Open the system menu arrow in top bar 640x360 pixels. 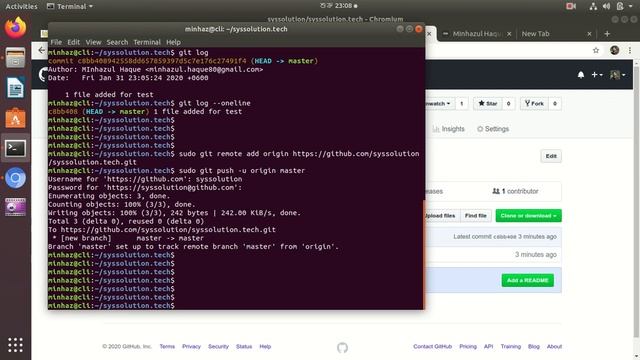(x=631, y=6)
